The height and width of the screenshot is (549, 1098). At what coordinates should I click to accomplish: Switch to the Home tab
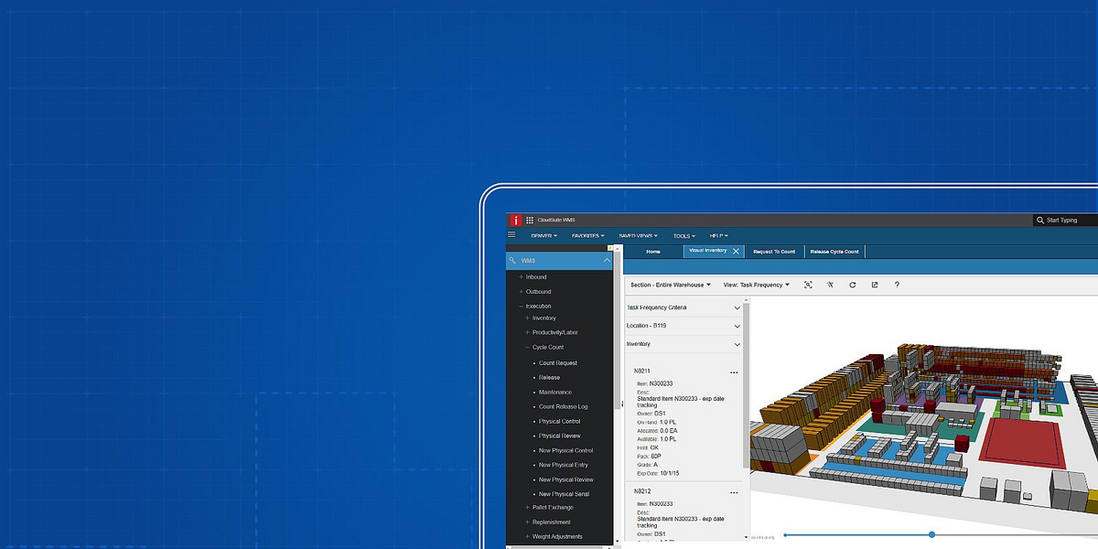point(653,251)
